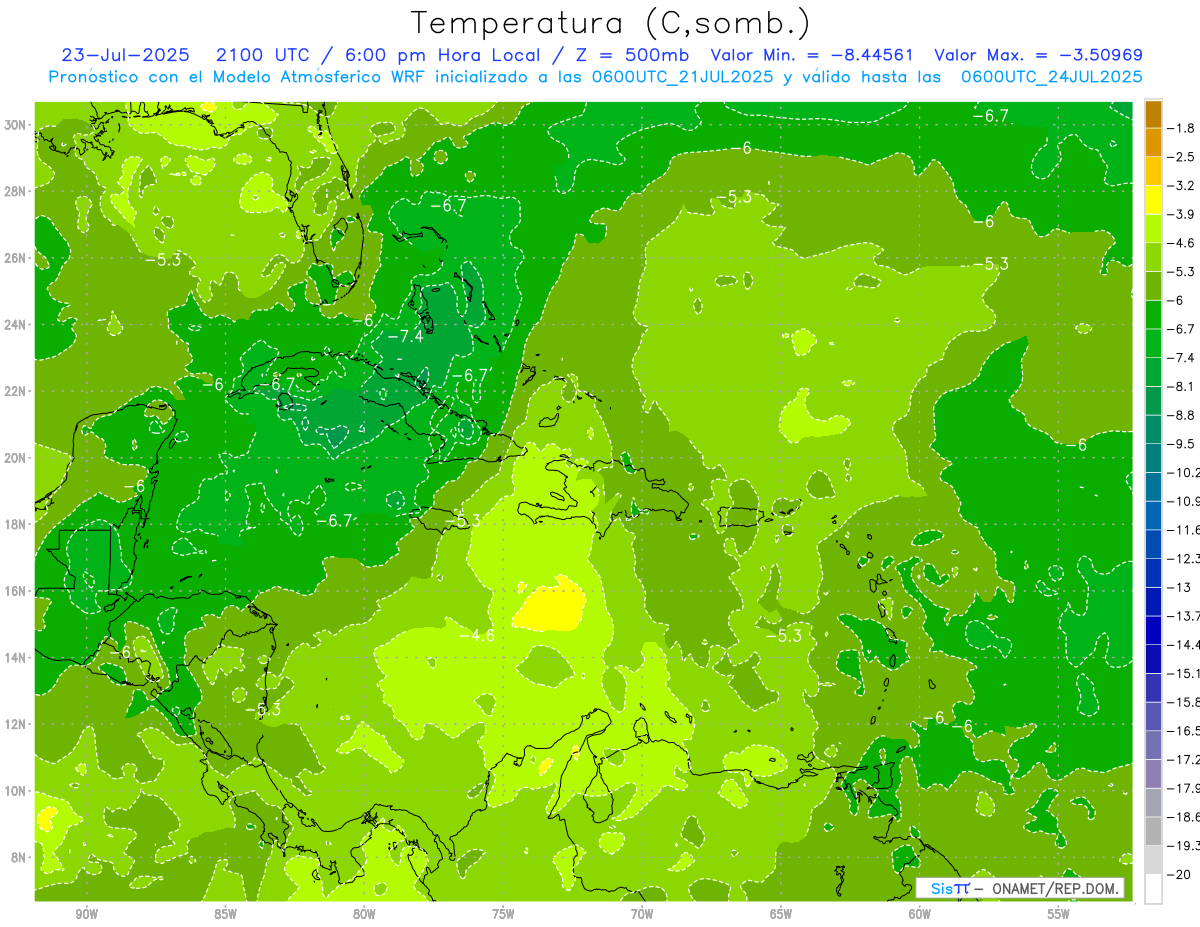Click the "30N" latitude axis label
The image size is (1200, 927).
(x=17, y=125)
